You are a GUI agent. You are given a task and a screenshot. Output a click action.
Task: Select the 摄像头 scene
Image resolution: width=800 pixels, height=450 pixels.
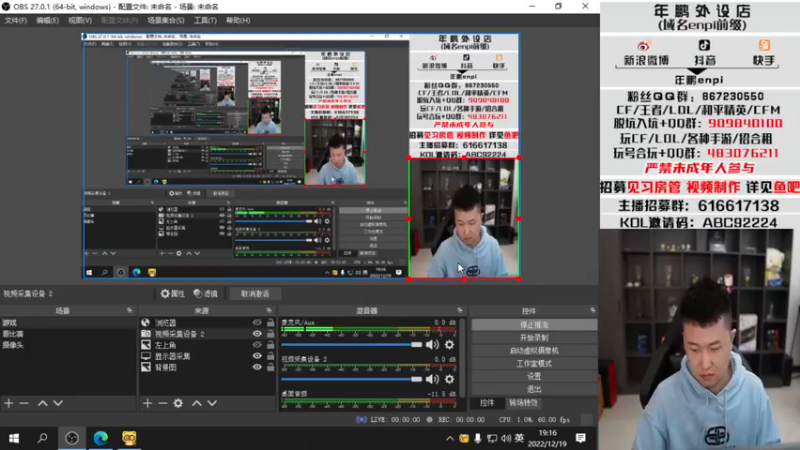(x=68, y=345)
